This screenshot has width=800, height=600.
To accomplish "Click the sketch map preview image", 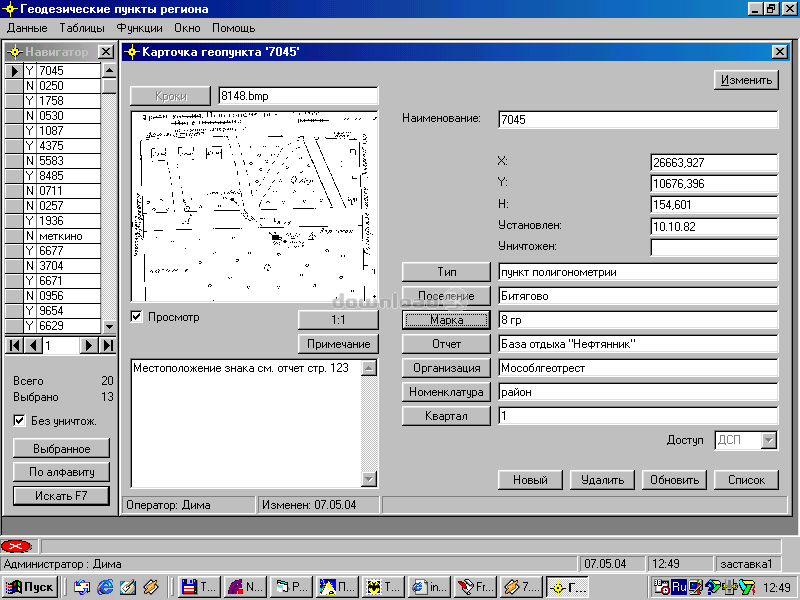I will (x=254, y=206).
